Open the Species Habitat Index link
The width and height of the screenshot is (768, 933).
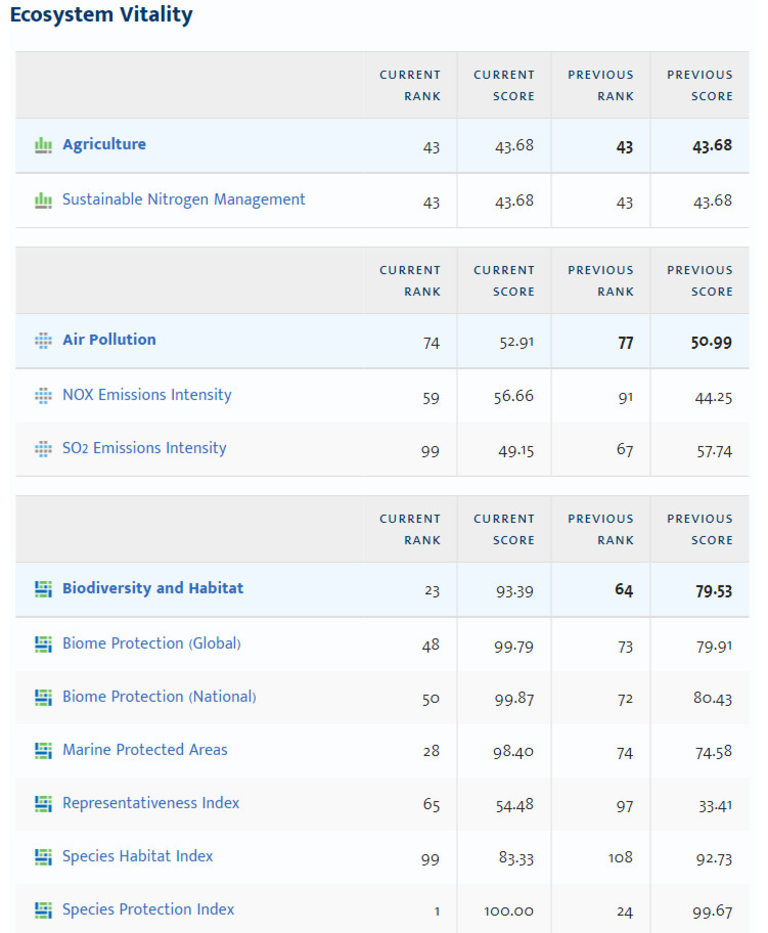point(138,856)
